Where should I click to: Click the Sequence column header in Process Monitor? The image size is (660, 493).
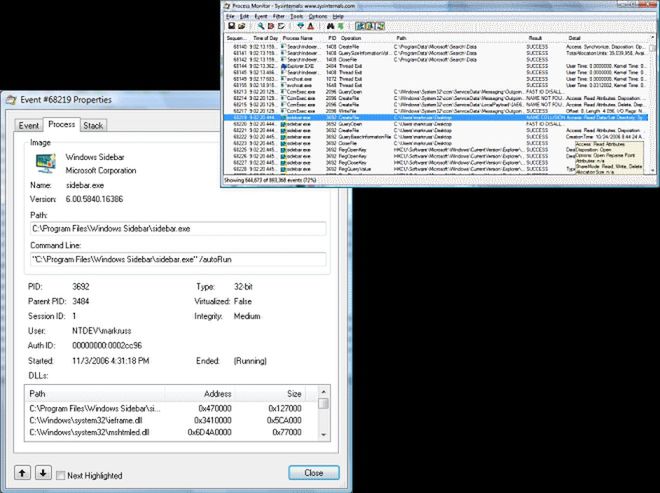[x=237, y=38]
